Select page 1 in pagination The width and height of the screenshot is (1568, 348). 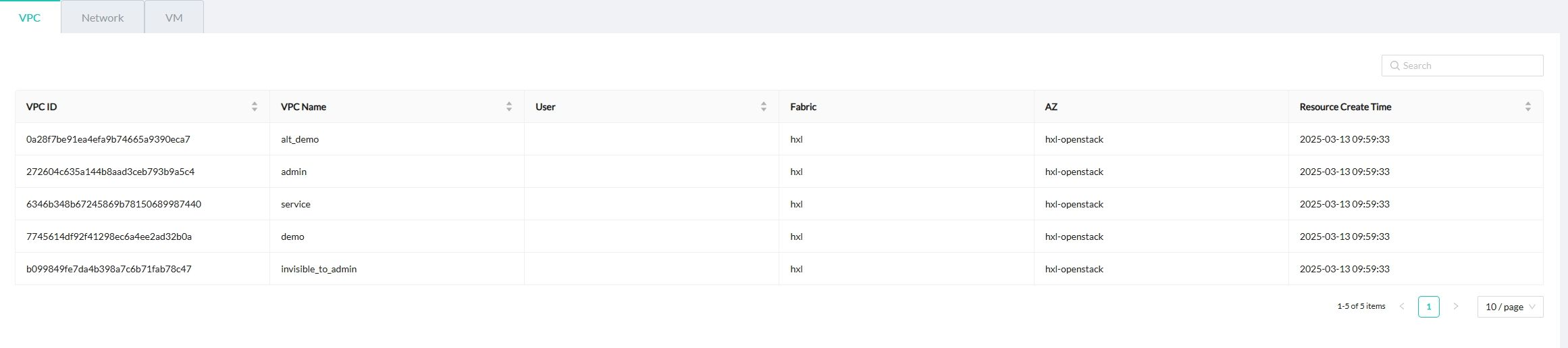click(x=1428, y=307)
